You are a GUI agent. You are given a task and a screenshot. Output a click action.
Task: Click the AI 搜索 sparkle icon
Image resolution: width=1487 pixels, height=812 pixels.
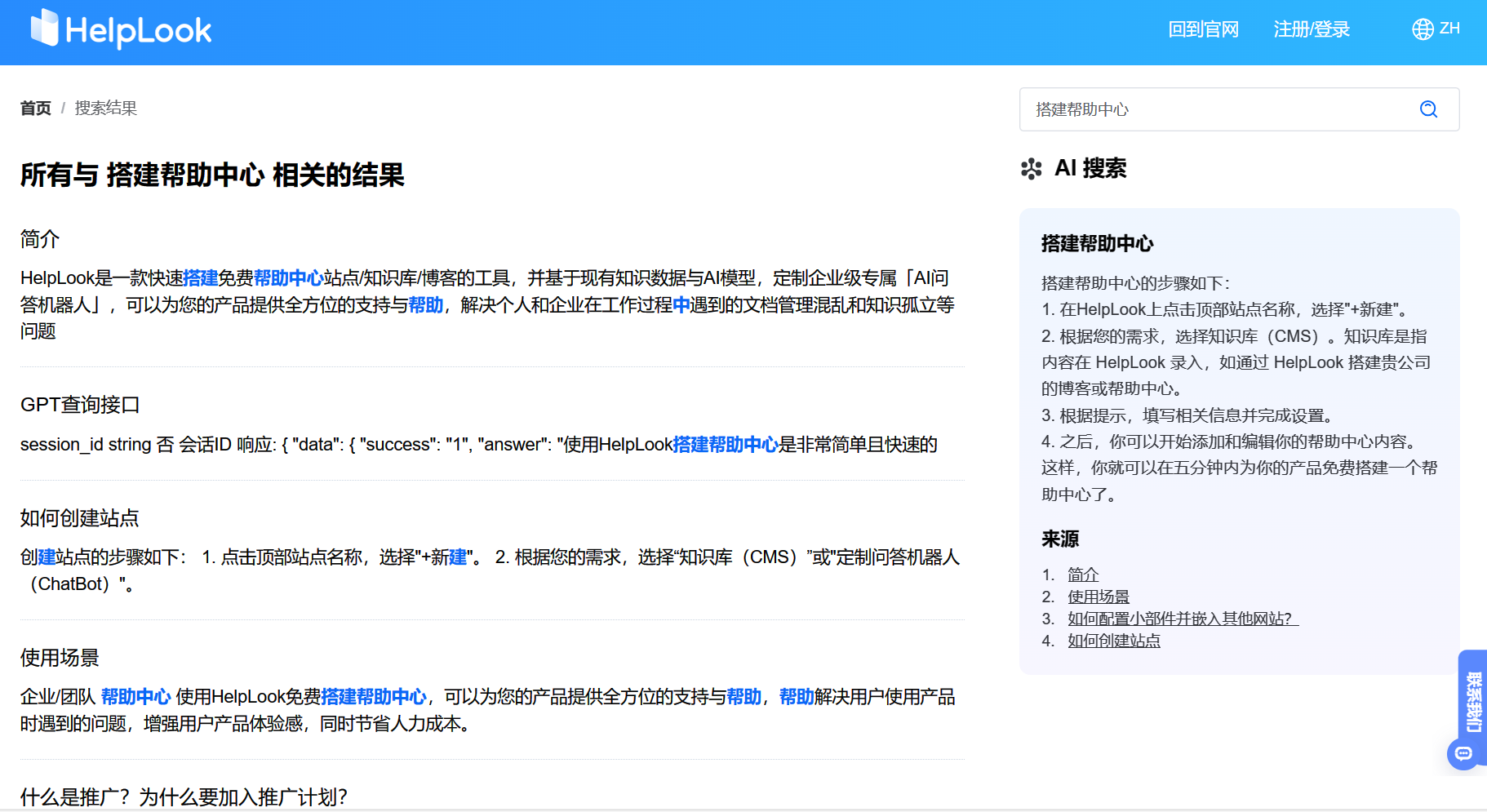coord(1031,169)
